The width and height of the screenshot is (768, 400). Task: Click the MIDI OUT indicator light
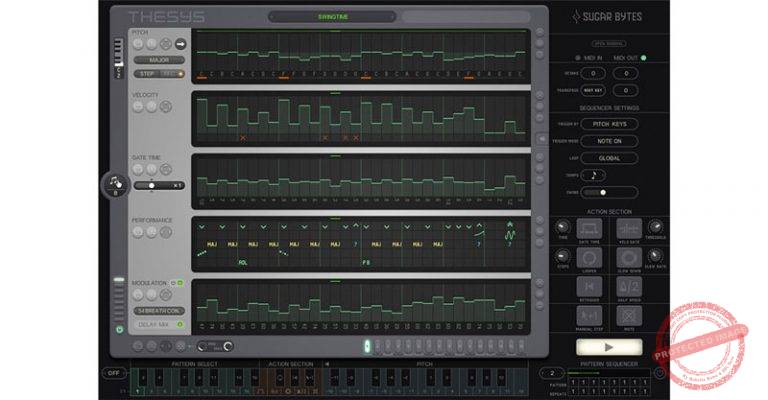point(644,58)
